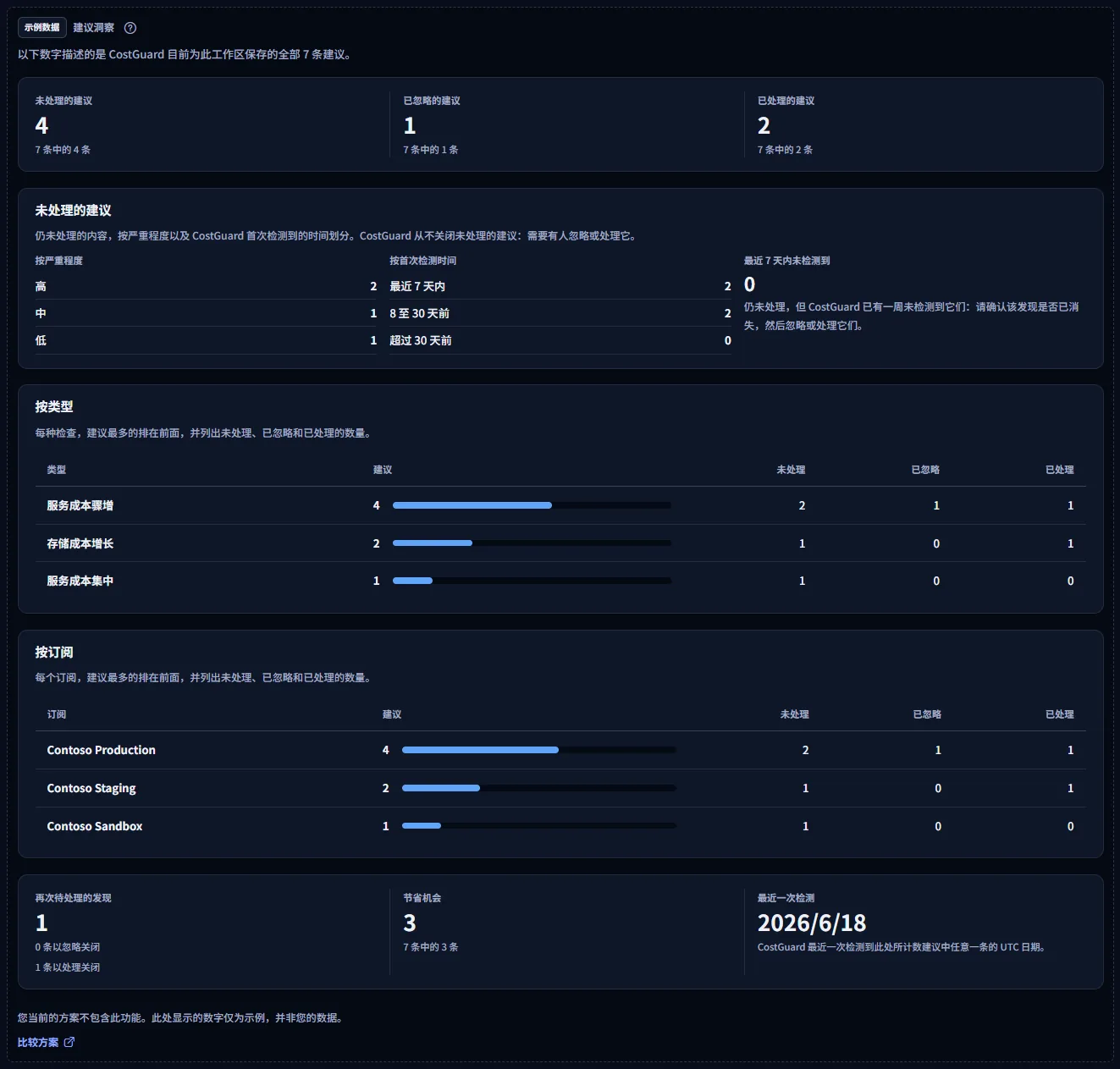The width and height of the screenshot is (1120, 1069).
Task: Click the 7 条中的 4 条 caption
Action: [x=63, y=150]
